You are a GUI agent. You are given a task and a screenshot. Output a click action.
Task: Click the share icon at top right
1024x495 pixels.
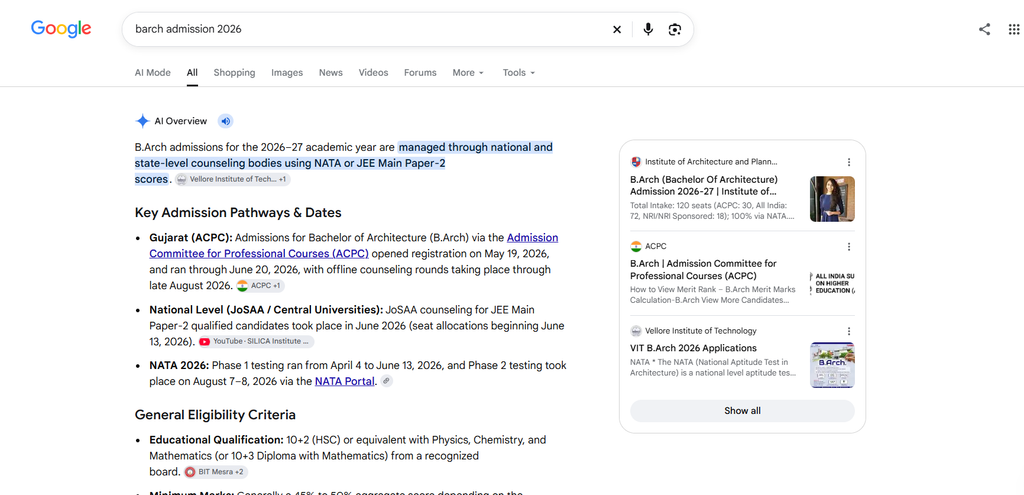(x=984, y=29)
